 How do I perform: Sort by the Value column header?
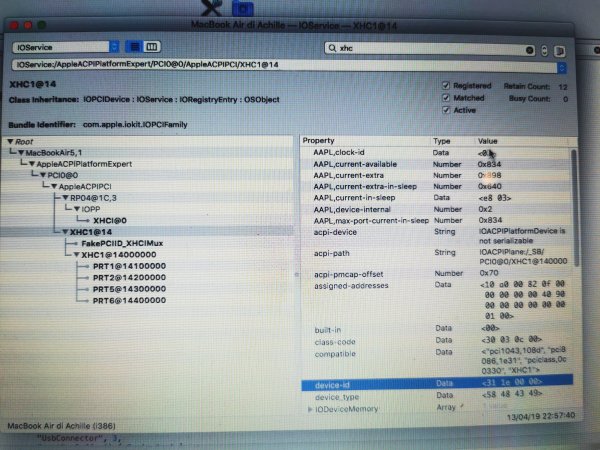click(x=522, y=141)
